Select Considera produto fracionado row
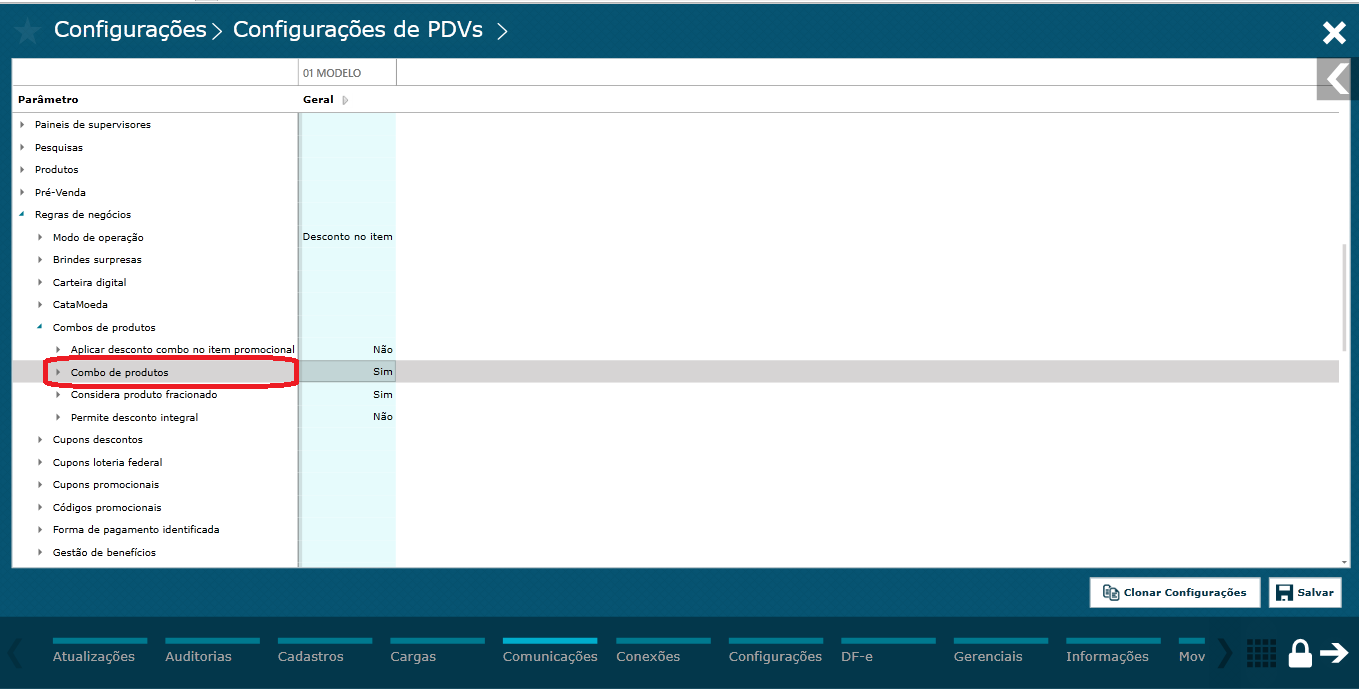This screenshot has width=1359, height=689. point(144,395)
